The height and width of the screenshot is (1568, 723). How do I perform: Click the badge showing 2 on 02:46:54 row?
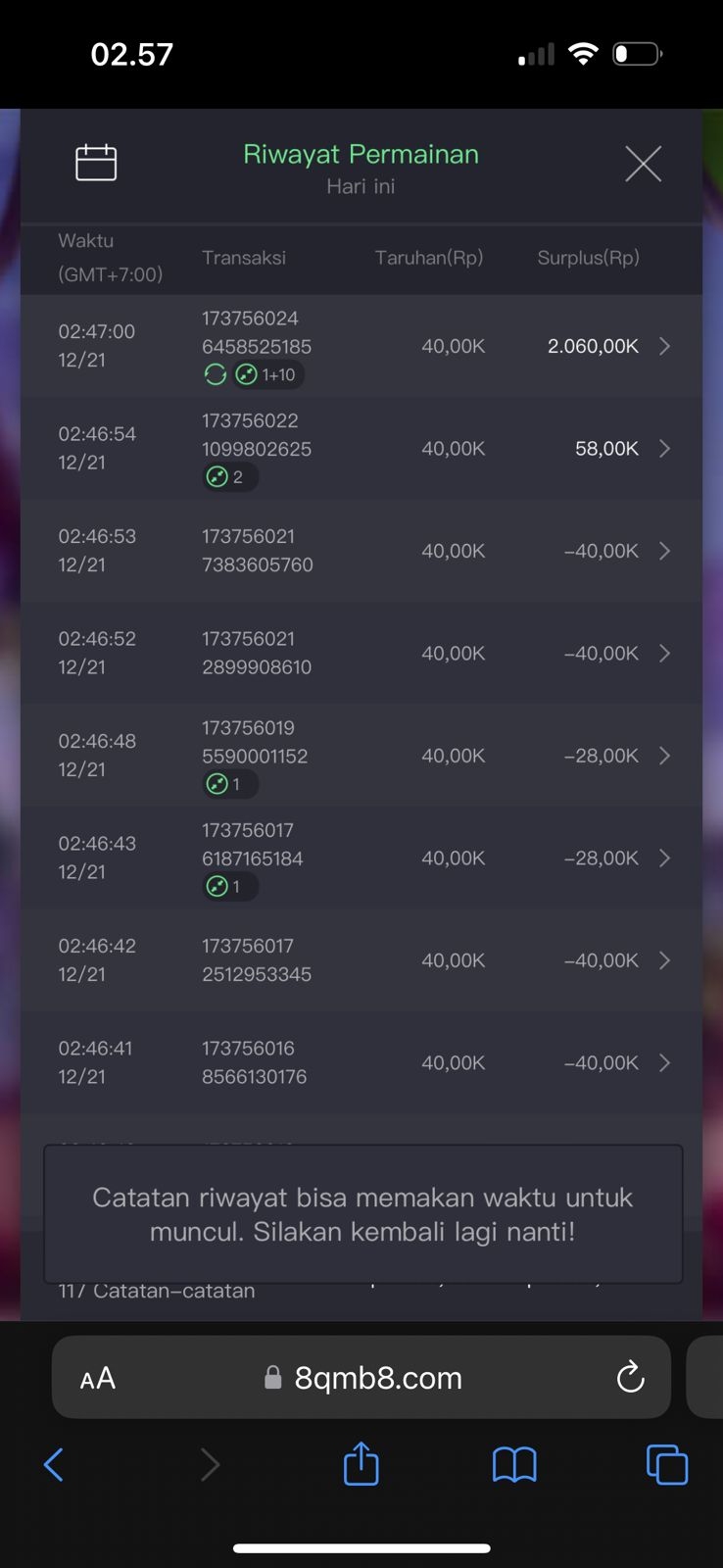coord(229,477)
